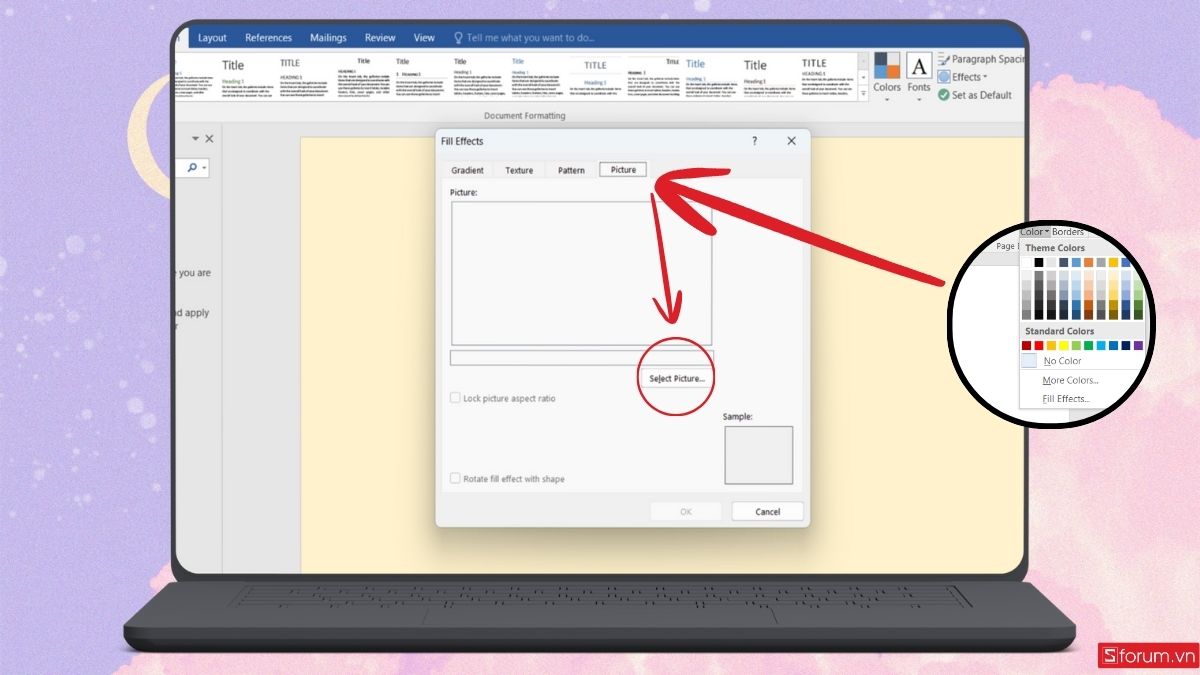Click the magnifier search icon in left pane
1200x675 pixels.
[192, 168]
